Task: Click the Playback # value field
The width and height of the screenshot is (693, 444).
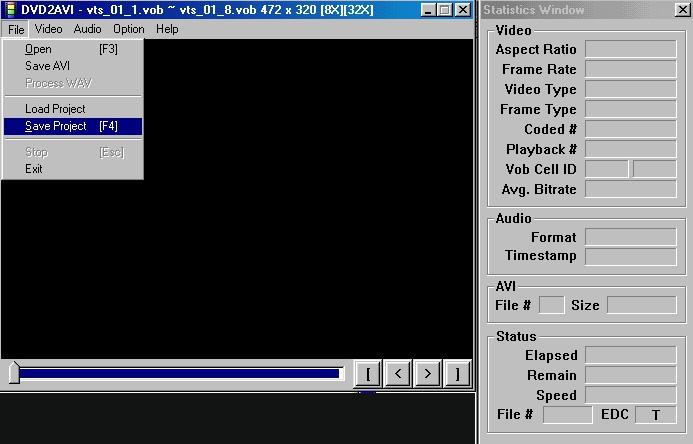Action: [x=631, y=149]
